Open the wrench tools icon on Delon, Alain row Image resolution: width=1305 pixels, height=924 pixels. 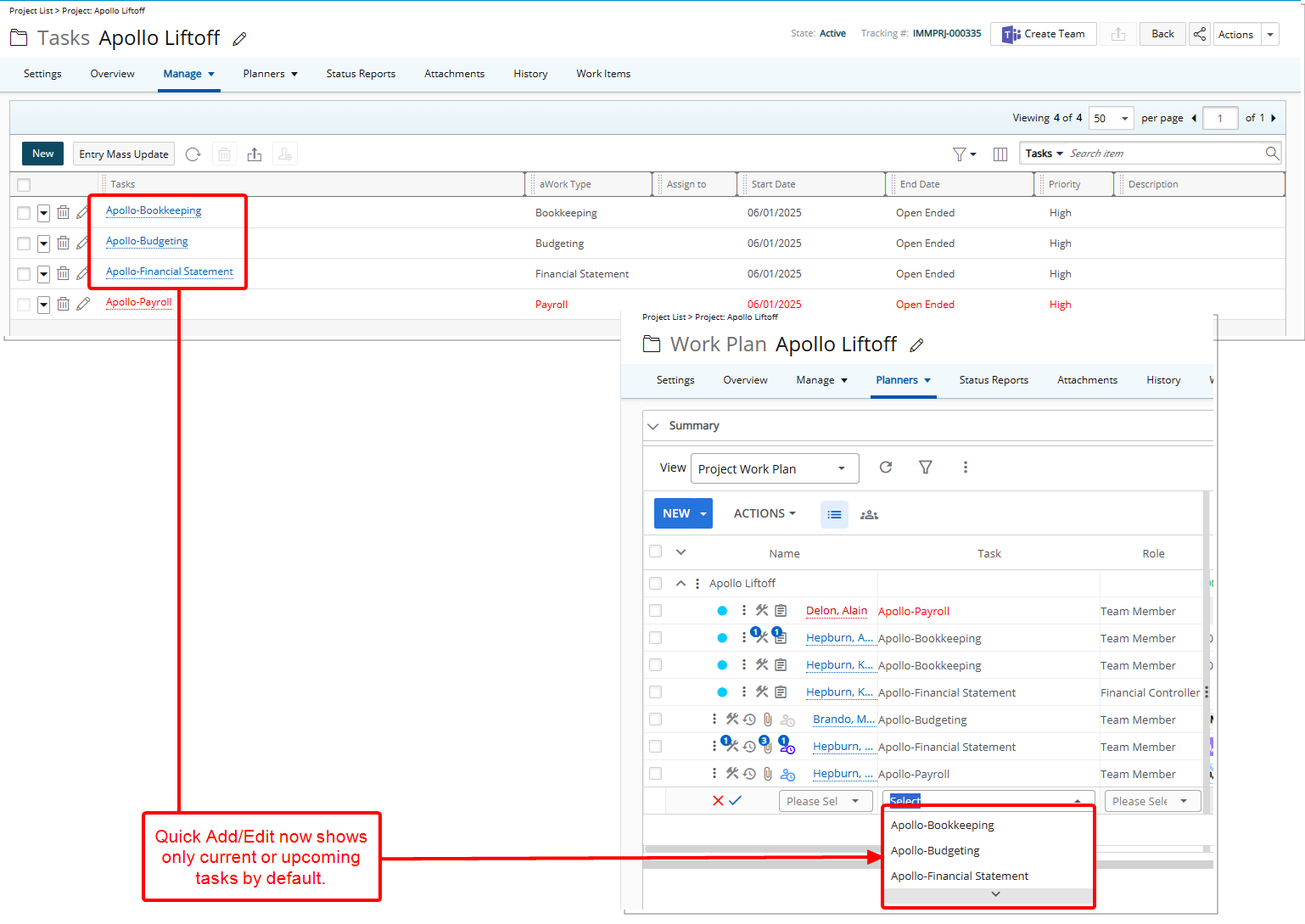tap(761, 610)
